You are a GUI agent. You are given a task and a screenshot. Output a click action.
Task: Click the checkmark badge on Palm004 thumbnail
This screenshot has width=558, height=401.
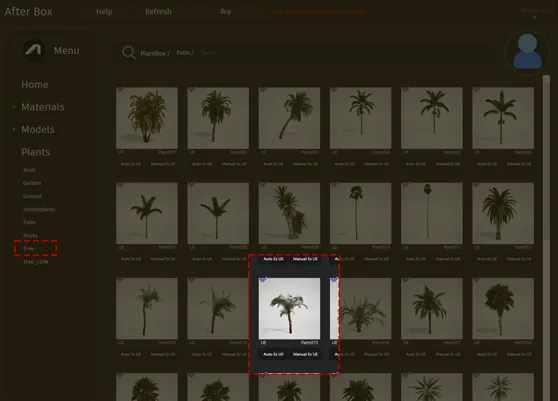tap(334, 89)
